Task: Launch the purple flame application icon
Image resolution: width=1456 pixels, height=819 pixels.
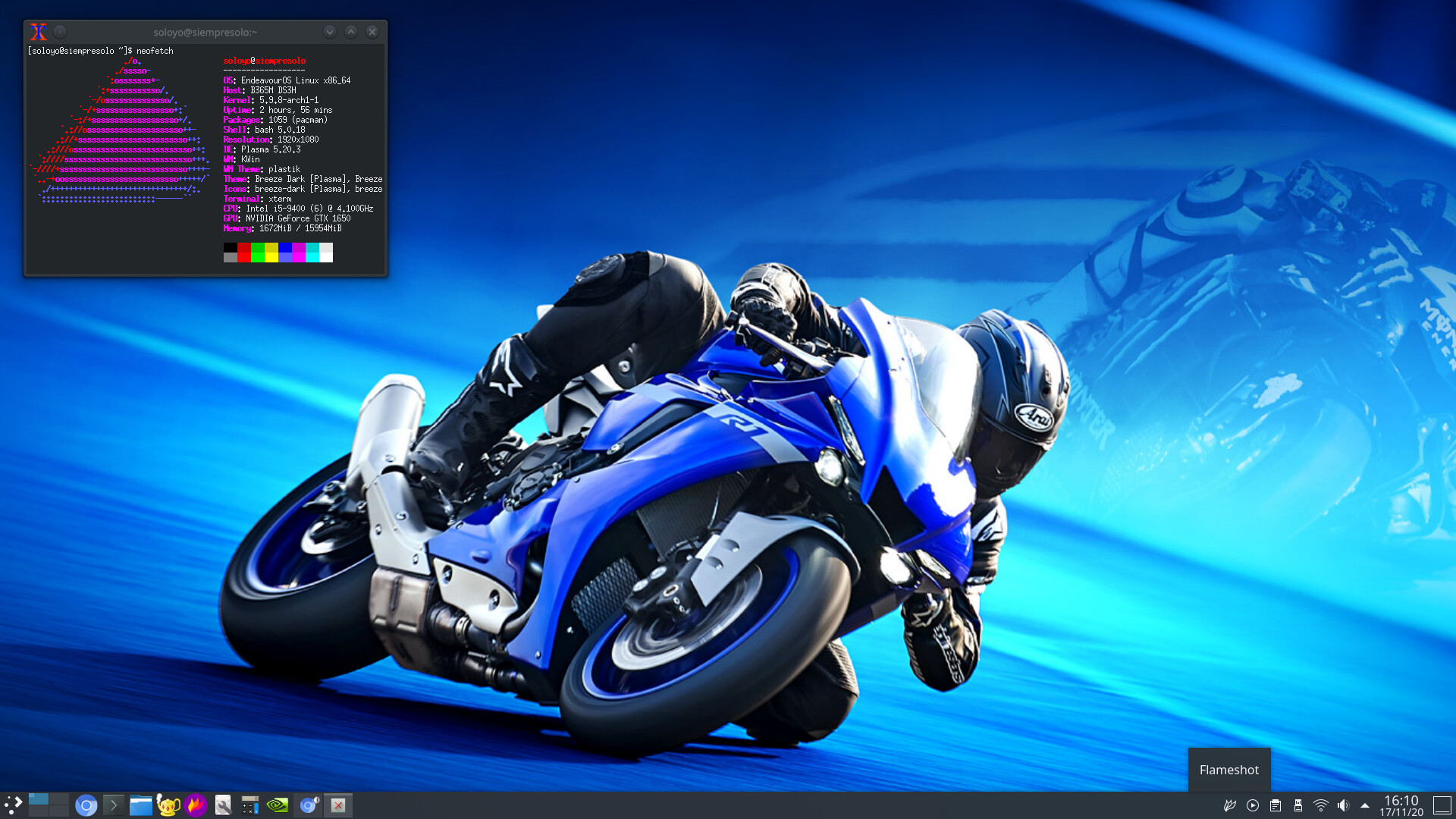Action: pyautogui.click(x=196, y=805)
